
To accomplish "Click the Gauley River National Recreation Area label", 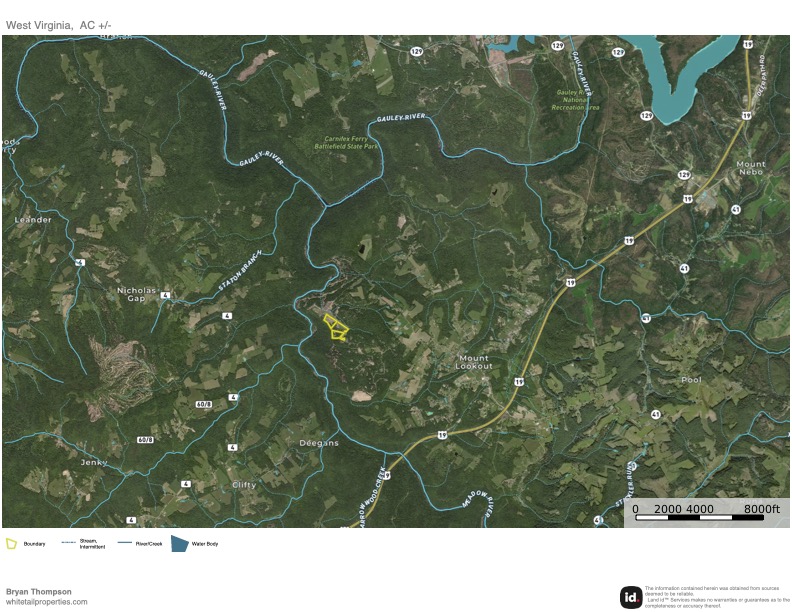I will 575,100.
